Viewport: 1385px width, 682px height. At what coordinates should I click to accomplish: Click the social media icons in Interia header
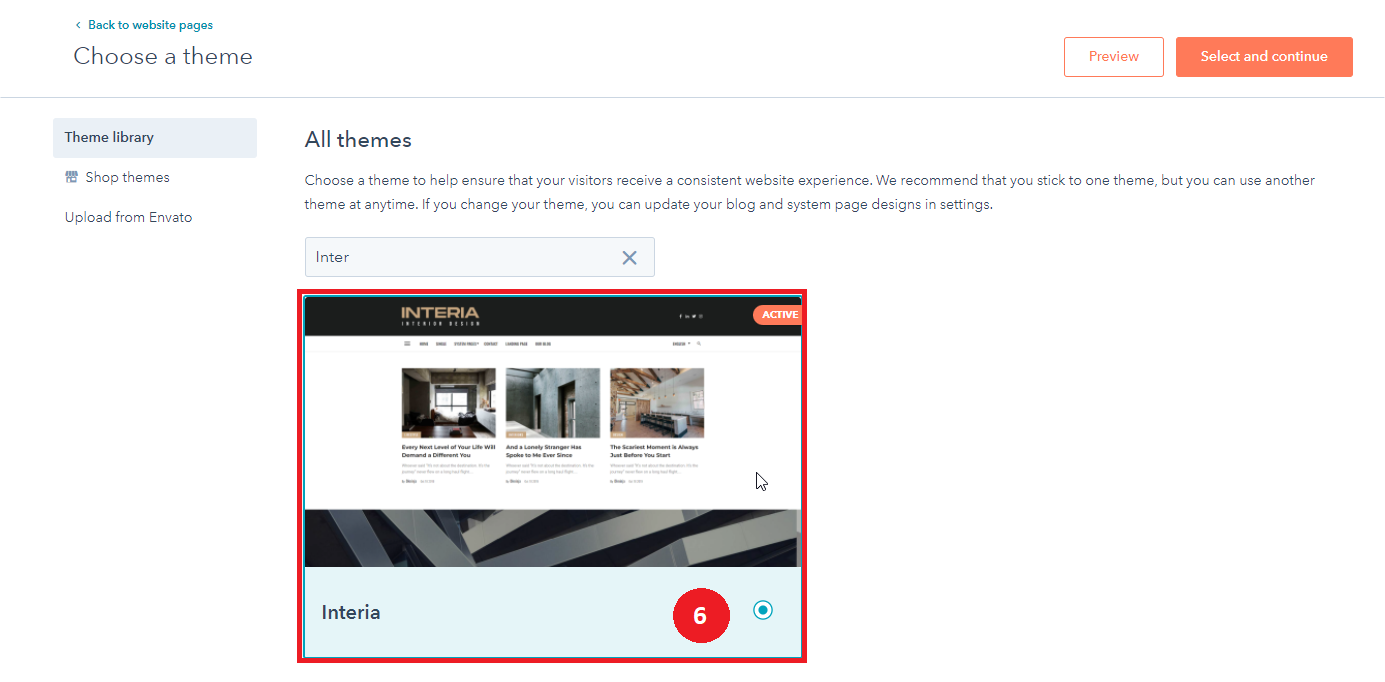[691, 316]
